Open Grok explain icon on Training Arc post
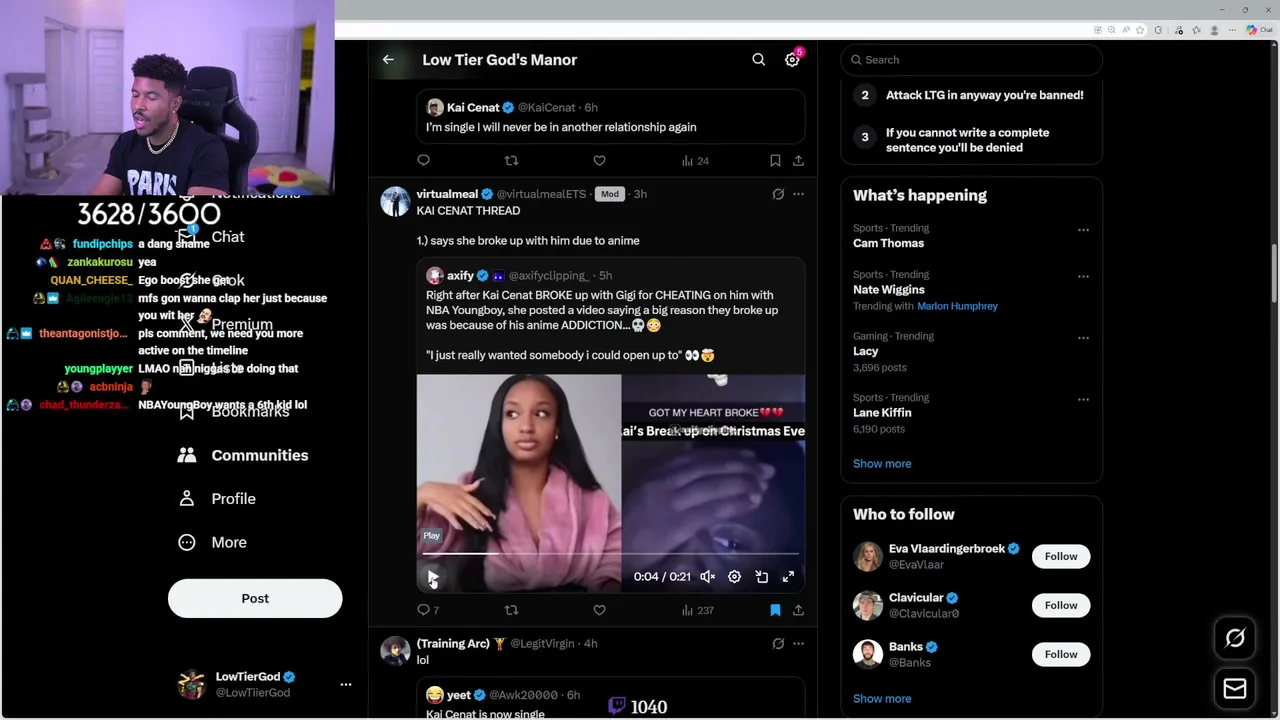The image size is (1280, 720). 778,643
